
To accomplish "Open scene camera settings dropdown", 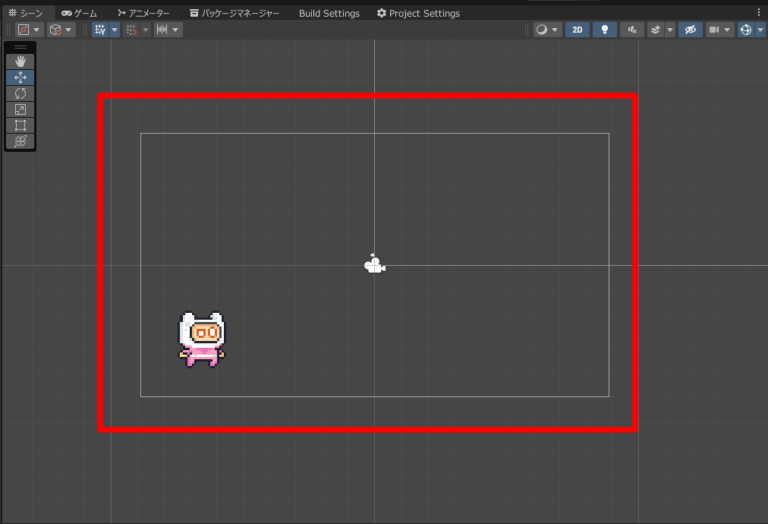I will click(x=720, y=30).
